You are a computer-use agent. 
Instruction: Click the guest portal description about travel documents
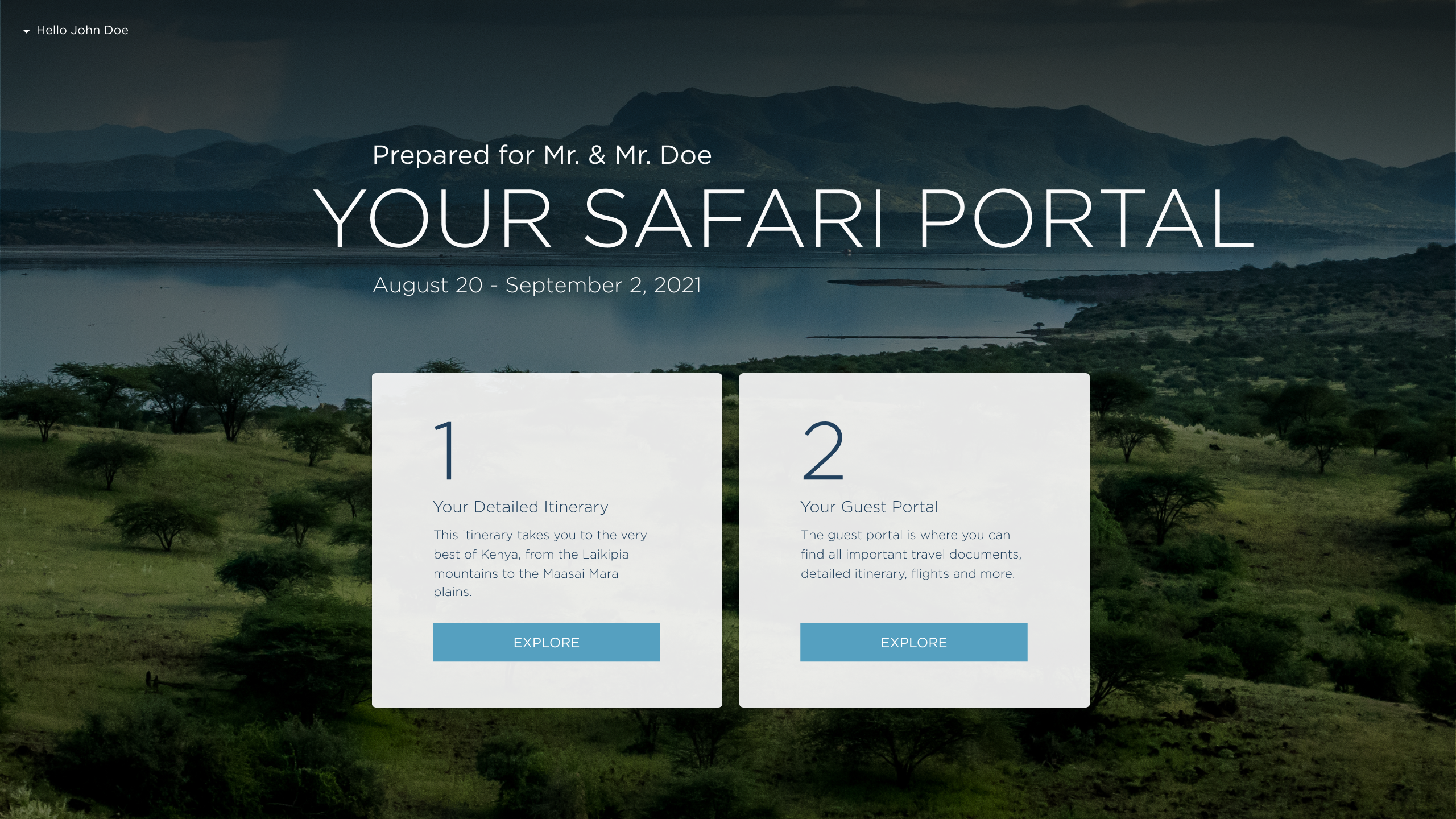tap(911, 554)
